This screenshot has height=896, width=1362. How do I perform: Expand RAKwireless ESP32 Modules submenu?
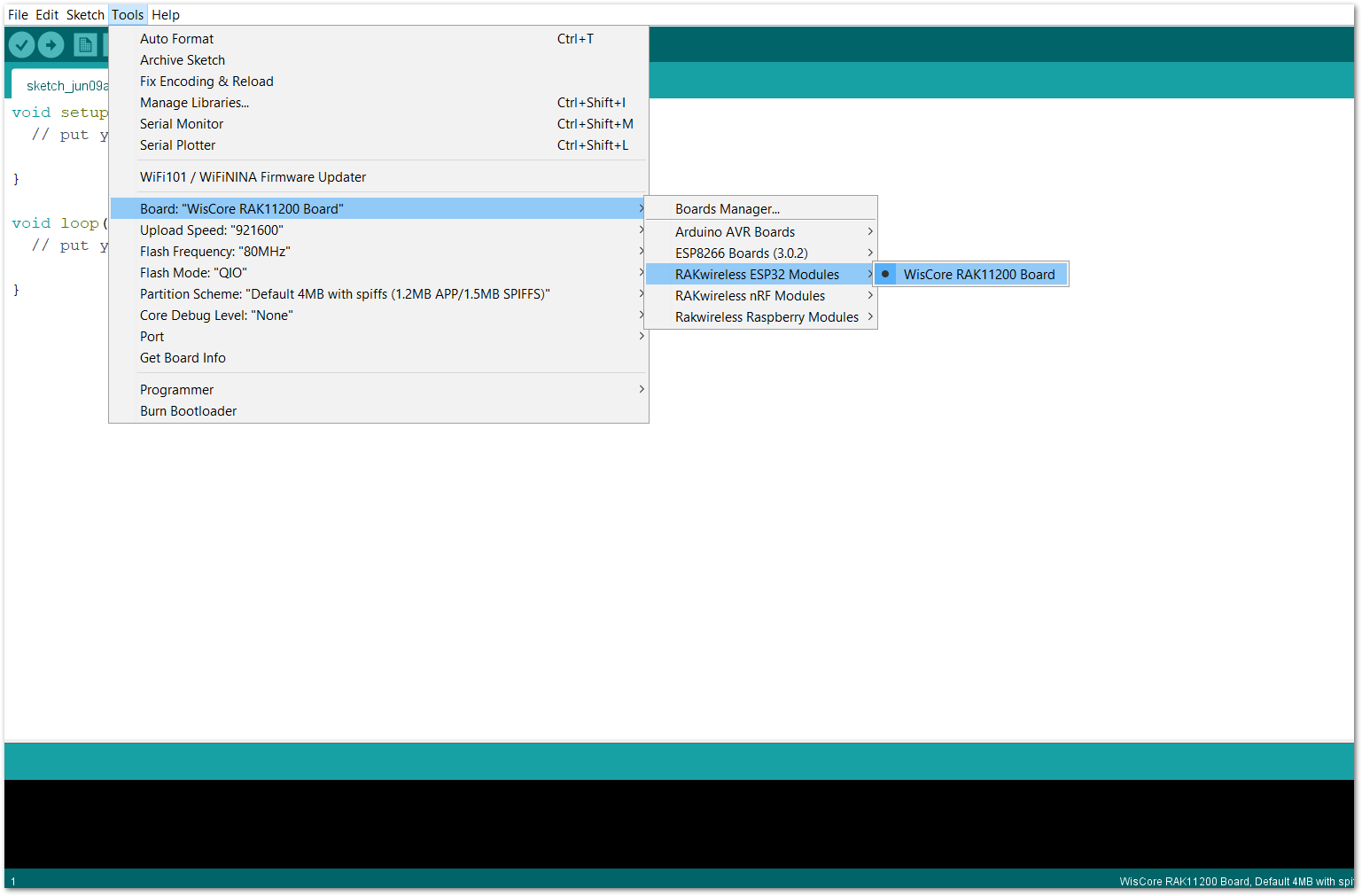click(x=761, y=275)
